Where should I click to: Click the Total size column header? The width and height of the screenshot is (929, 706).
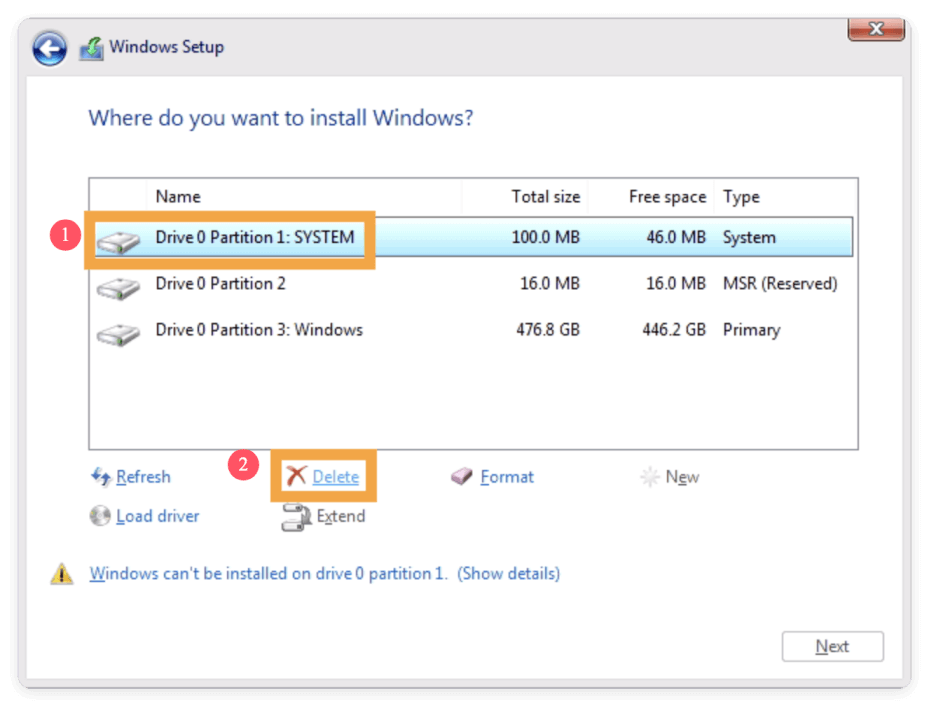tap(546, 196)
